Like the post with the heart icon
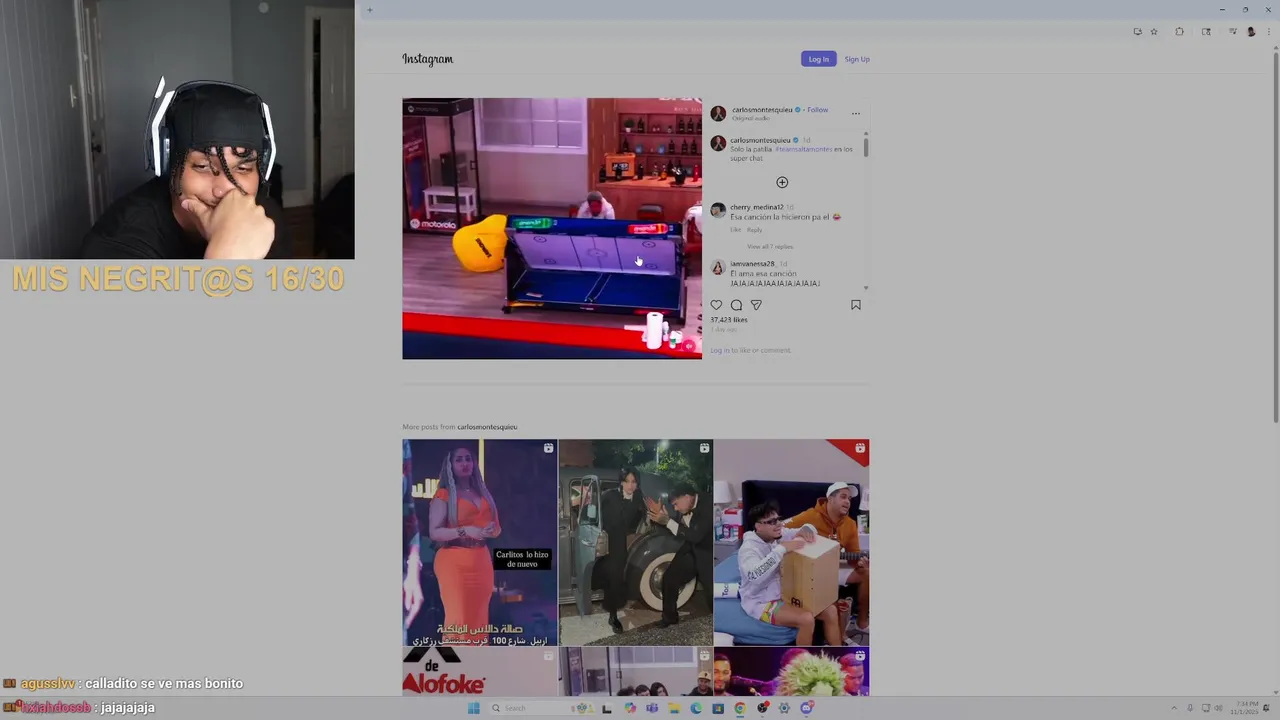 pyautogui.click(x=716, y=305)
